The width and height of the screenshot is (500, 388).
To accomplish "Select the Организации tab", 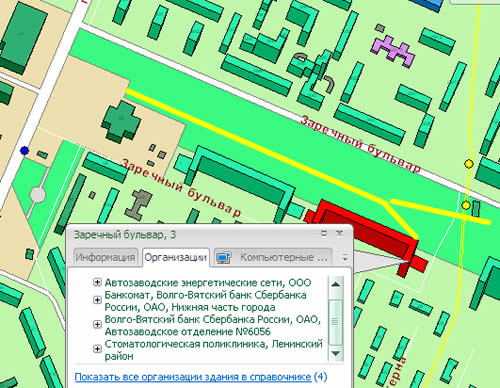I will [x=176, y=257].
